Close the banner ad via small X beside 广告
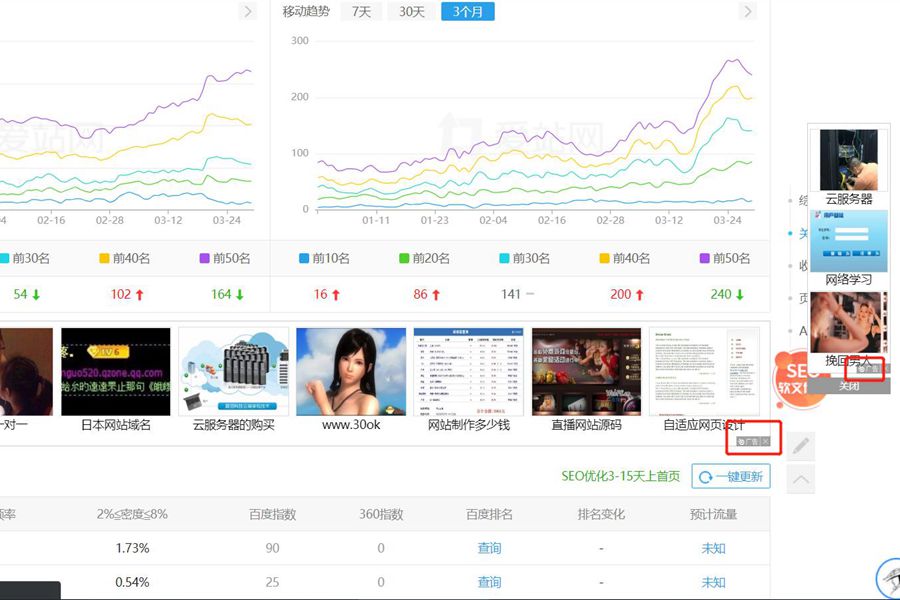900x600 pixels. [x=766, y=442]
